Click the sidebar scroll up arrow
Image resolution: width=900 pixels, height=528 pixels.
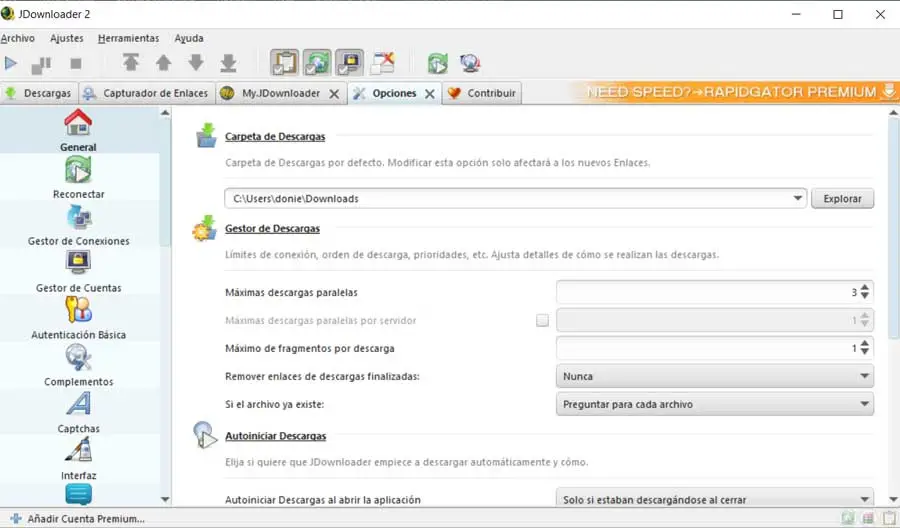[x=165, y=112]
